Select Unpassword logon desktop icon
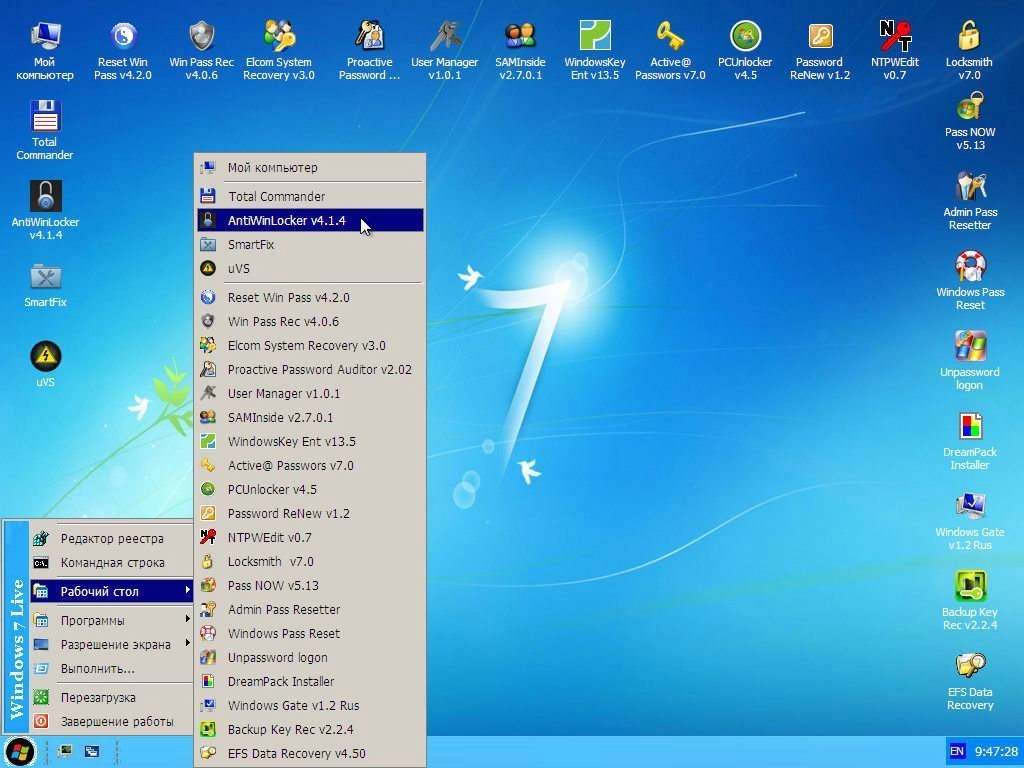Viewport: 1024px width, 768px height. 970,361
